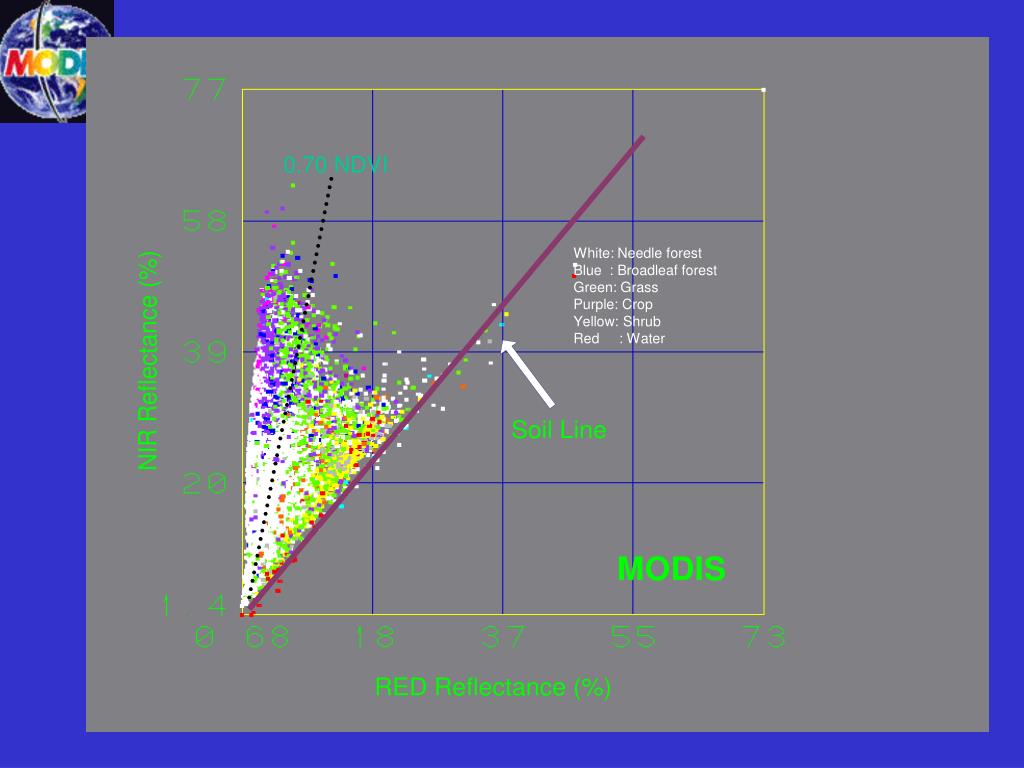
Task: Click the x-axis value '37'
Action: point(503,637)
